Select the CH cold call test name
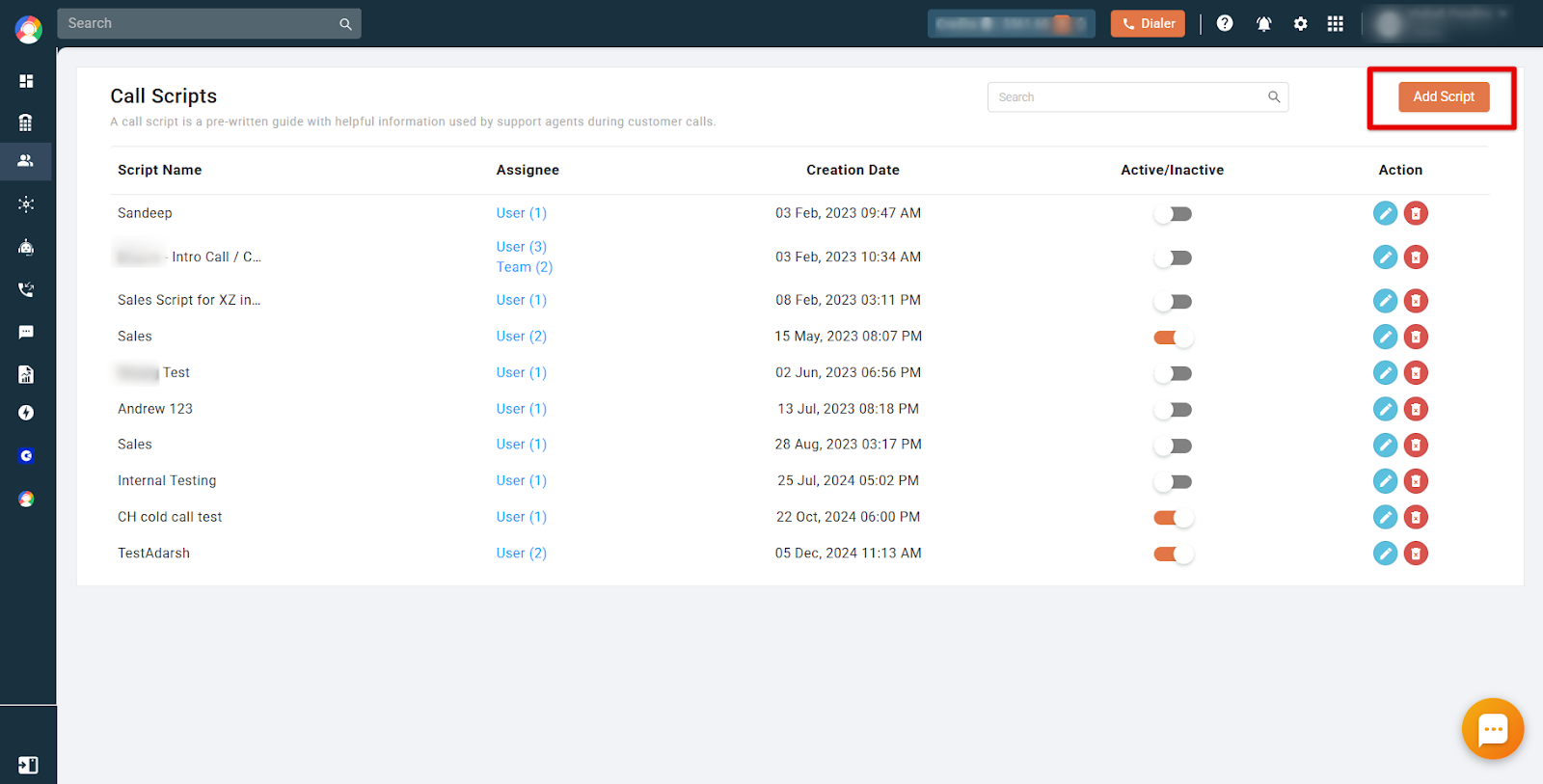1543x784 pixels. [170, 517]
